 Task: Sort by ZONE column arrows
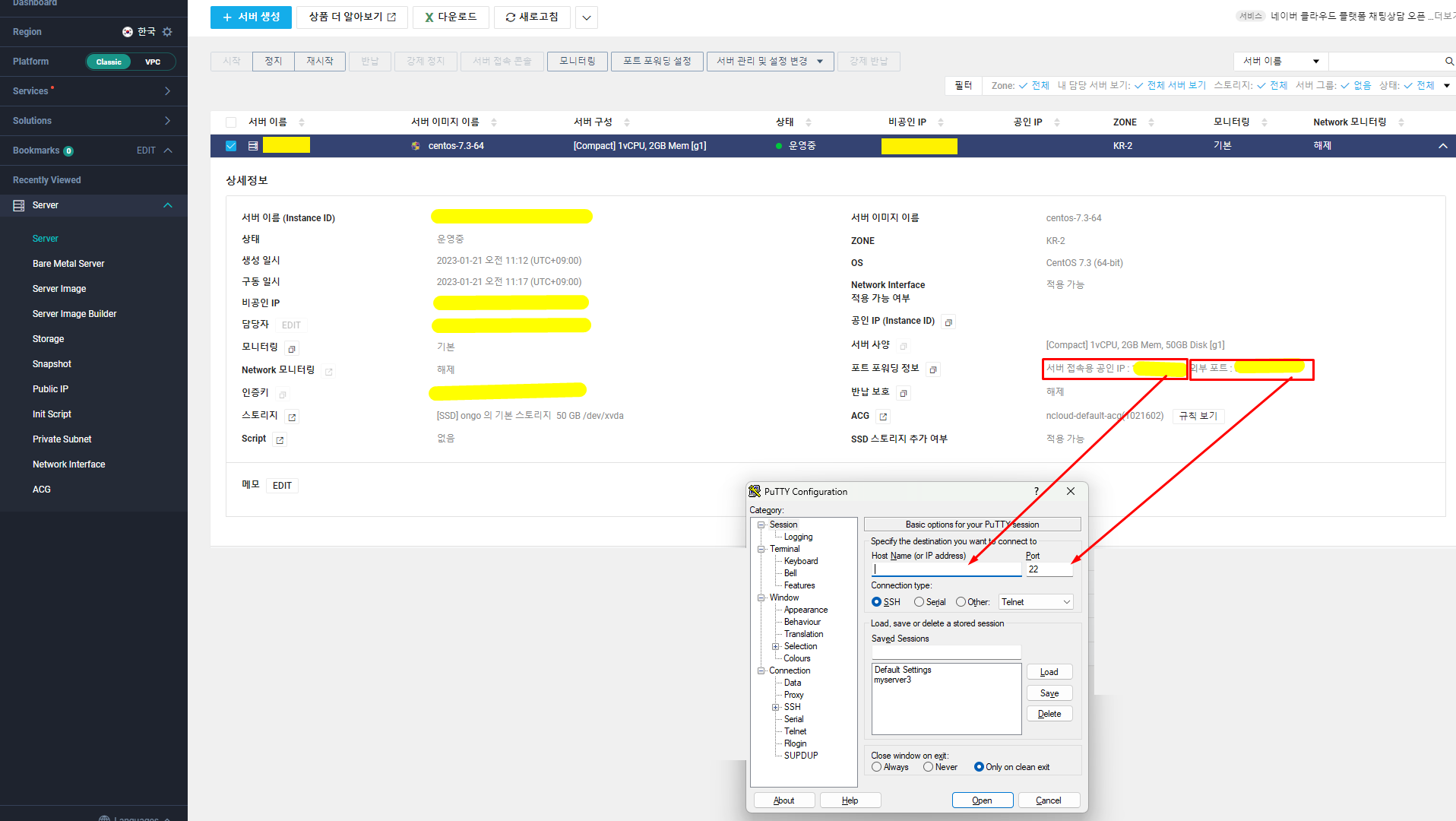(1151, 122)
